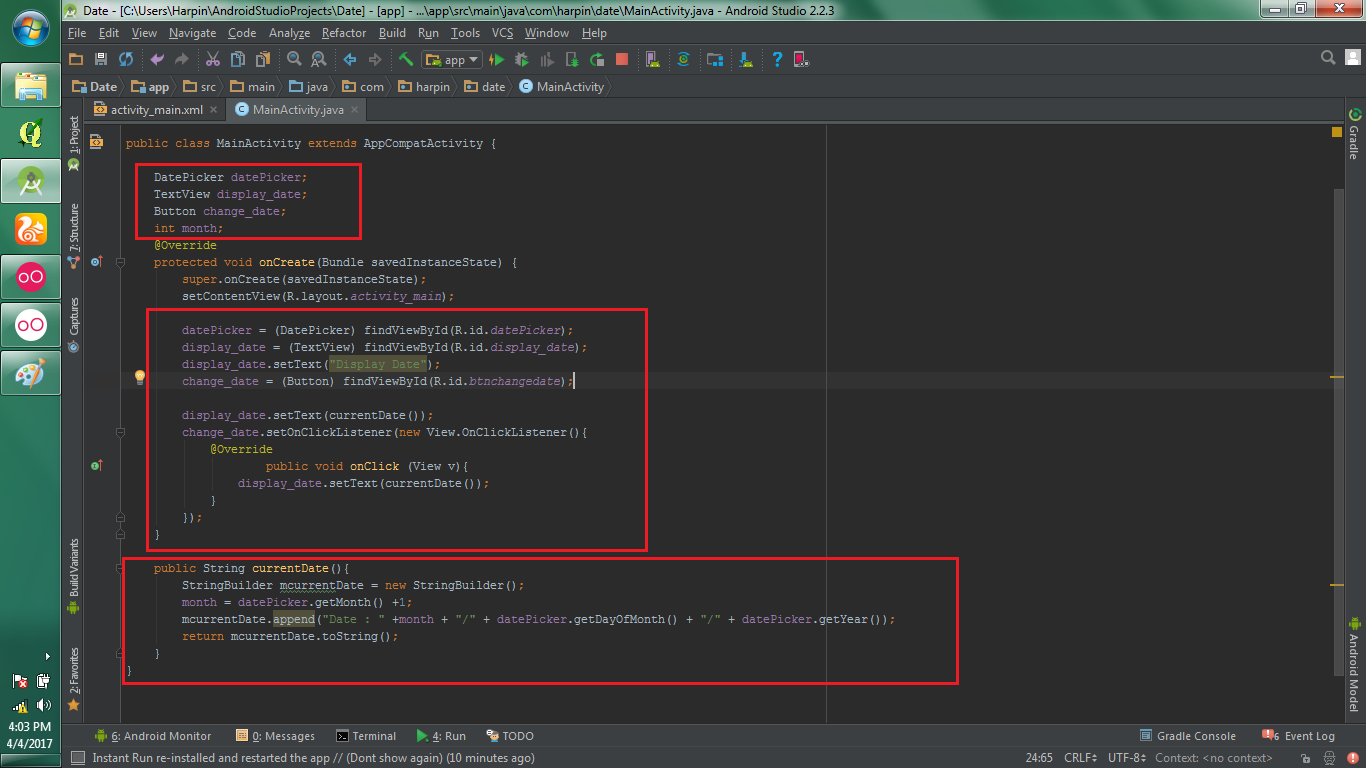Run the app with the green play icon
This screenshot has width=1366, height=768.
point(496,60)
